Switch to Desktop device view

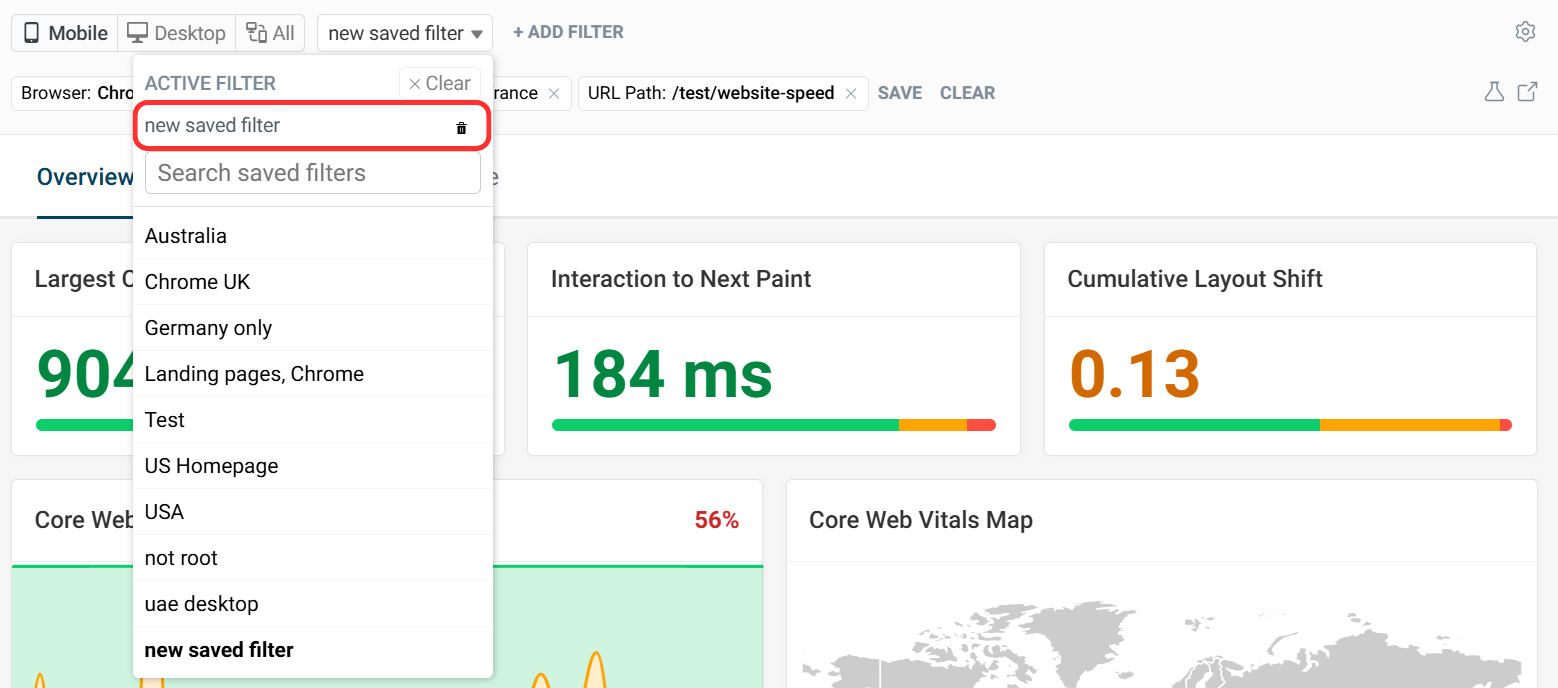pos(177,33)
